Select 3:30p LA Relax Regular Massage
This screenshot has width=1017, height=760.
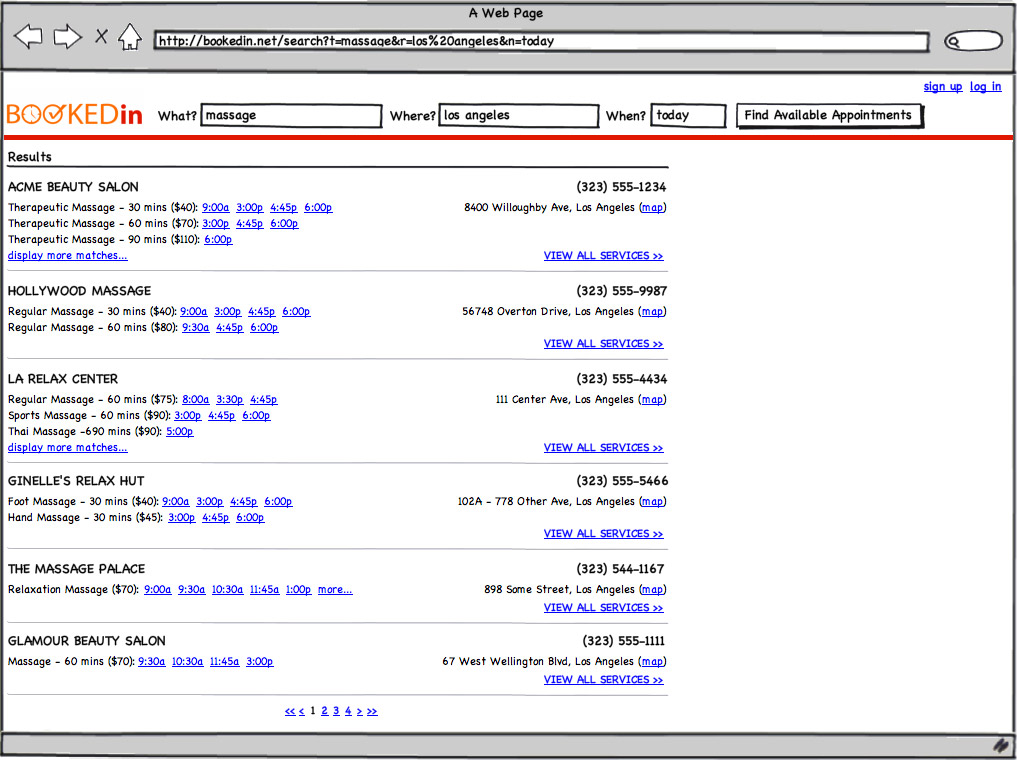230,399
